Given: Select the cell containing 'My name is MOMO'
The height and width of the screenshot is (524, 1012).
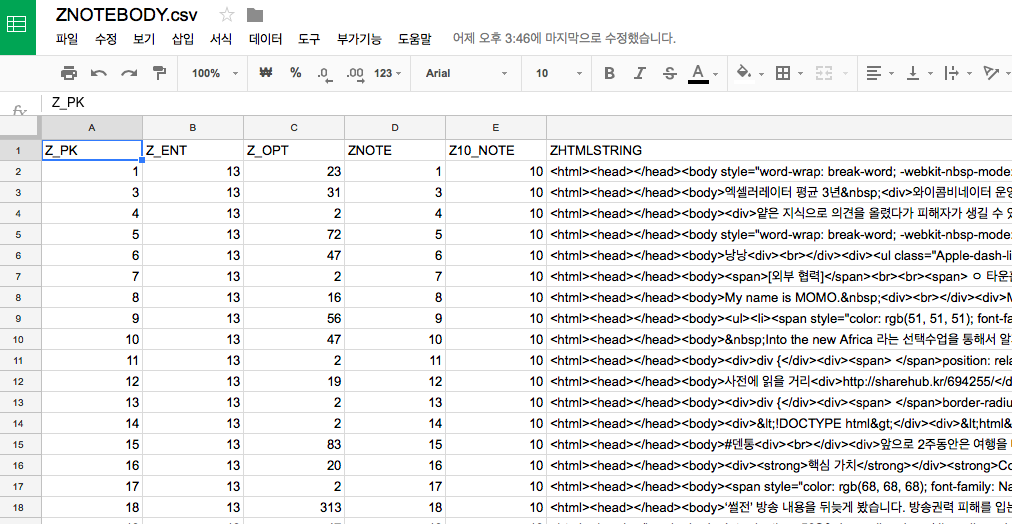Looking at the screenshot, I should pyautogui.click(x=779, y=297).
